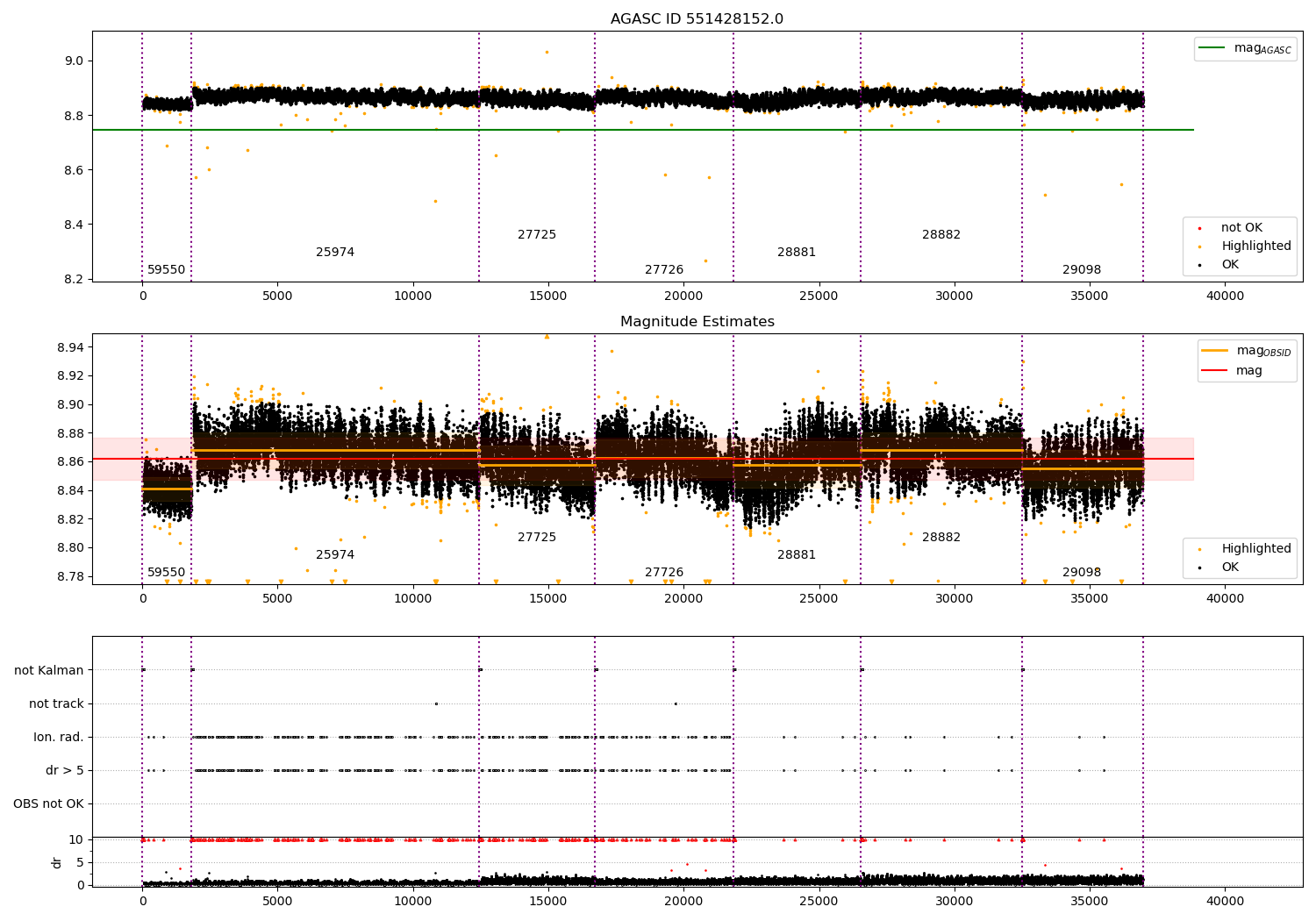This screenshot has height=921, width=1316.
Task: Select the 8.6 y-axis tick label
Action: [x=74, y=170]
